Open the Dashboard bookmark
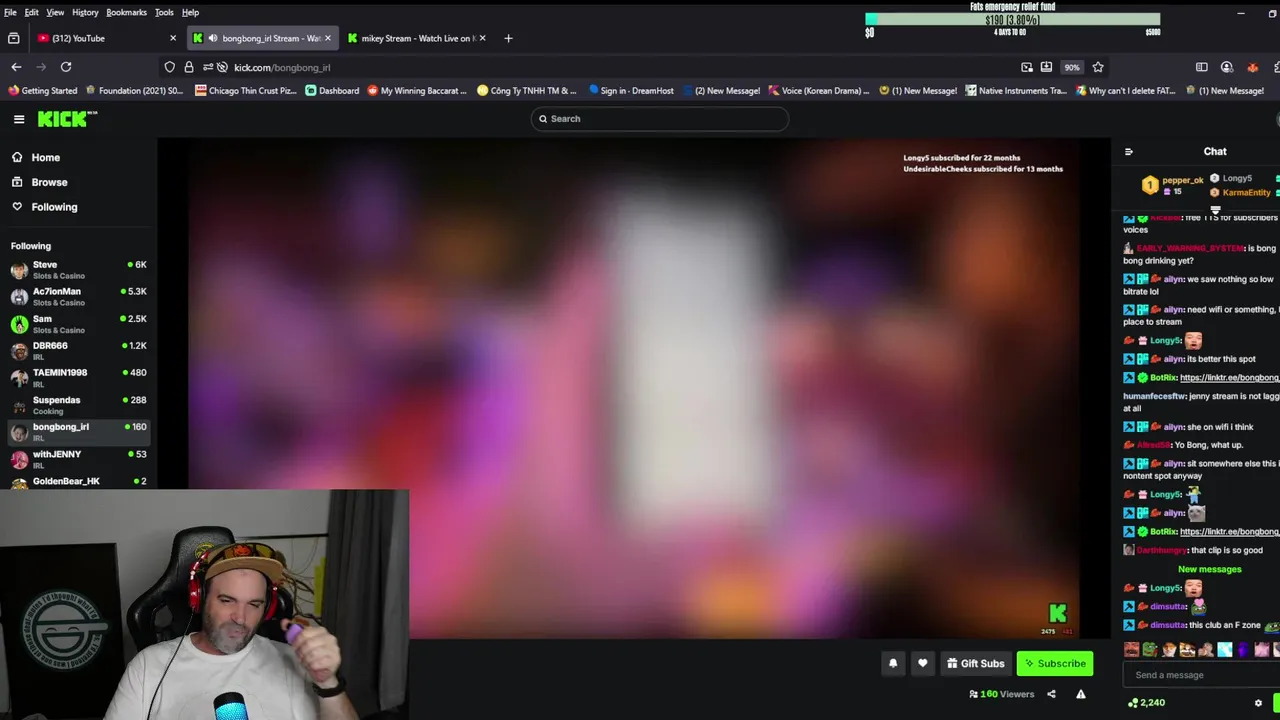 tap(332, 91)
